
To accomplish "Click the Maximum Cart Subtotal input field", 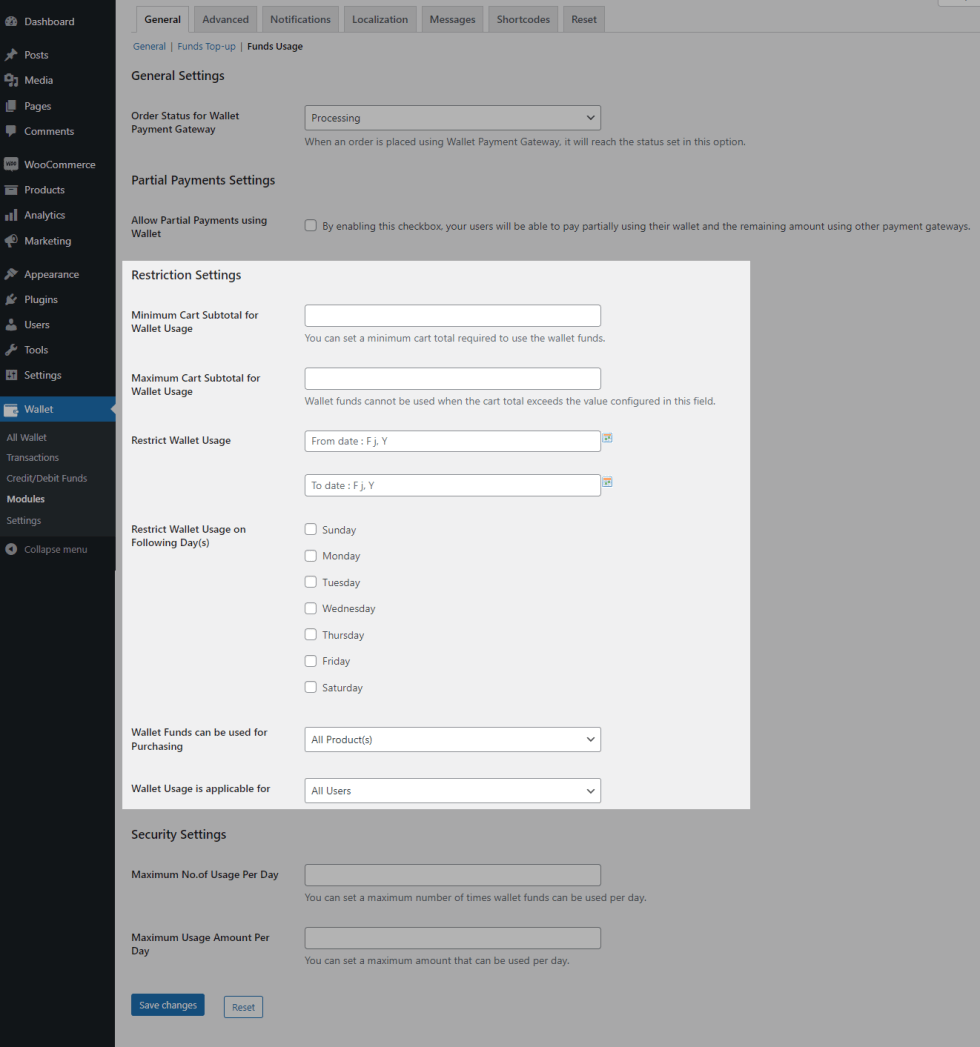I will 453,379.
